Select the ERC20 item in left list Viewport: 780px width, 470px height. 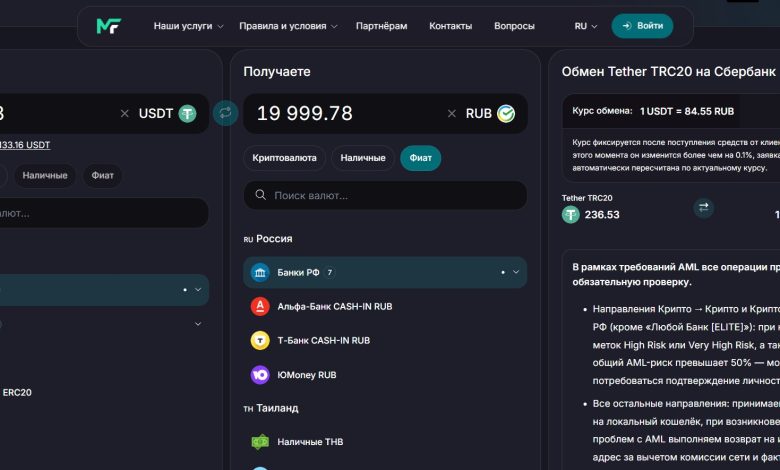(x=17, y=392)
